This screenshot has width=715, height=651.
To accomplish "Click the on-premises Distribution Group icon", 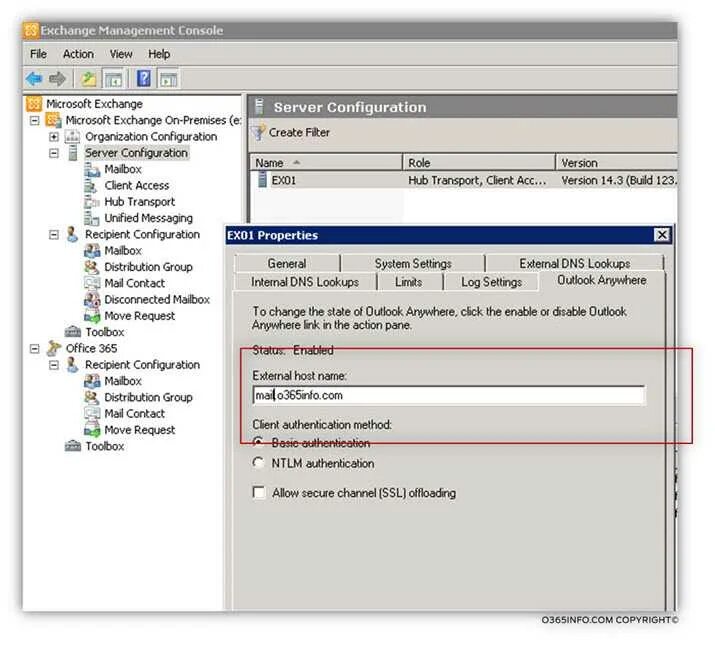I will click(x=92, y=267).
